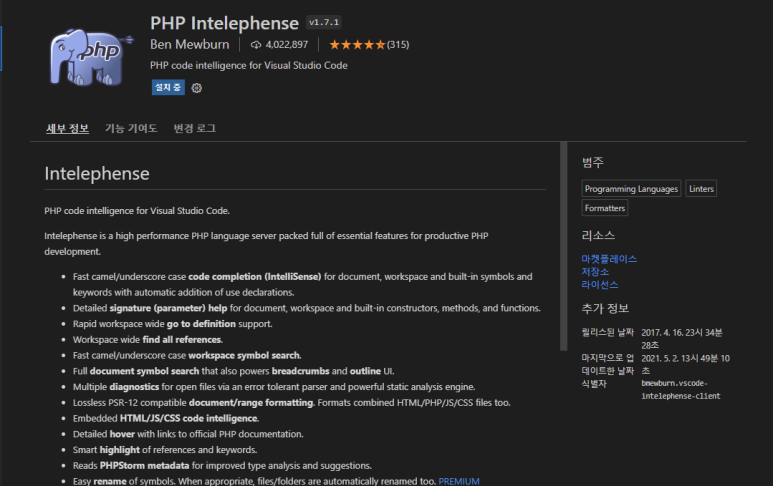Screen dimensions: 773x486
Task: Click the 'PHPStorm metadata' bullet
Action: (x=222, y=465)
